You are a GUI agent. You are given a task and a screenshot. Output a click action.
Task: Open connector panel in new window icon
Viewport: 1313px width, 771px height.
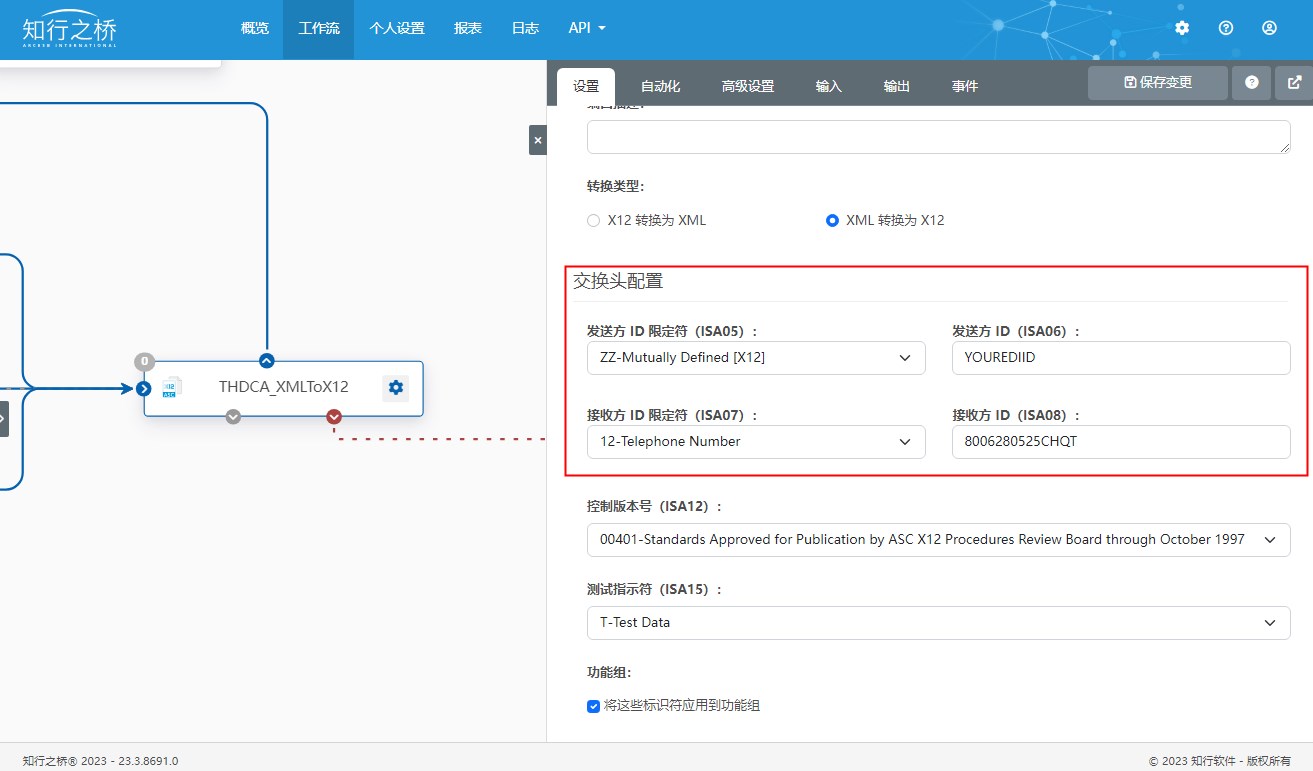tap(1294, 83)
